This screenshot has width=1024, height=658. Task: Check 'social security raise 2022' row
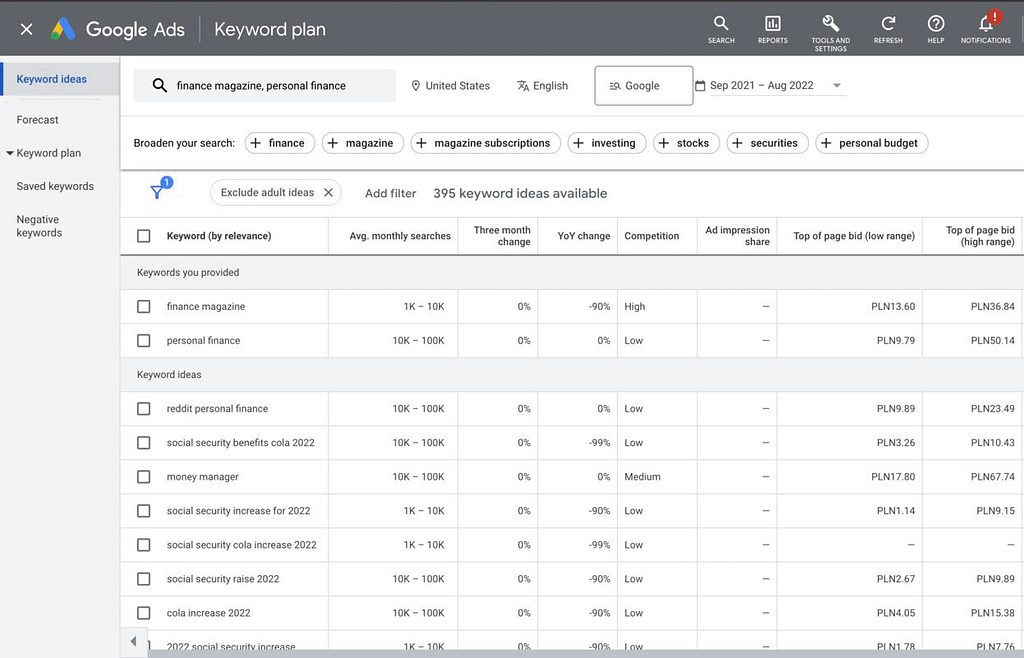(144, 578)
